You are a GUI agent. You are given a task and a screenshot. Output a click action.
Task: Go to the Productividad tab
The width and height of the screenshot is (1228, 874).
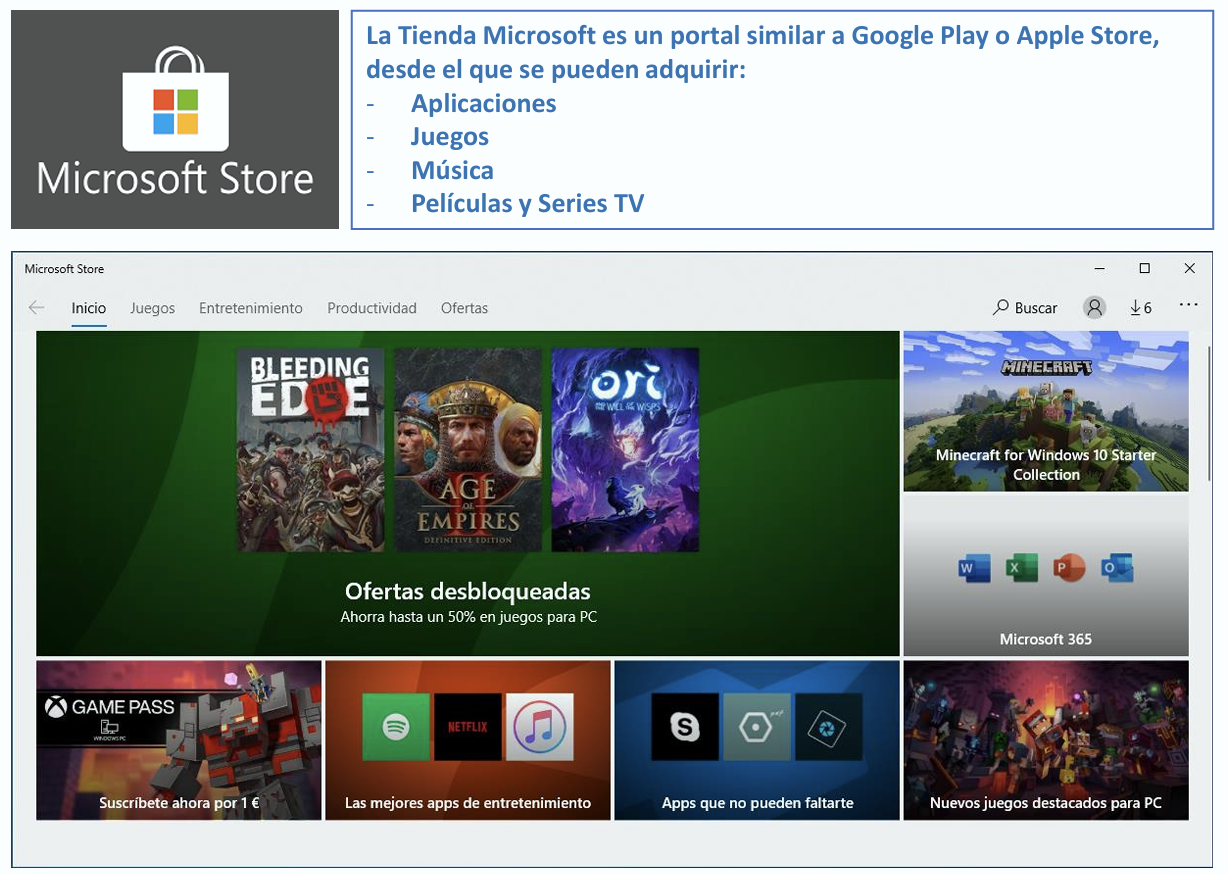(371, 308)
